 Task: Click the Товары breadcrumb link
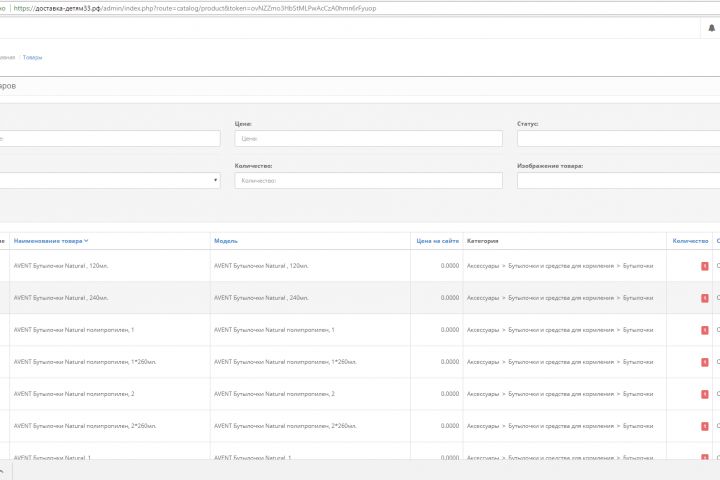[x=32, y=58]
